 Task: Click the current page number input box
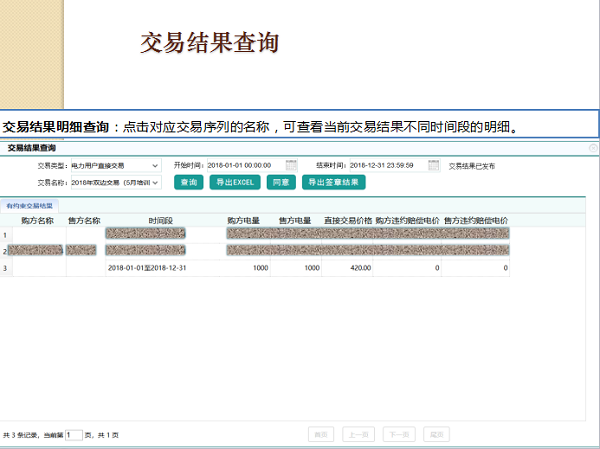[x=73, y=435]
